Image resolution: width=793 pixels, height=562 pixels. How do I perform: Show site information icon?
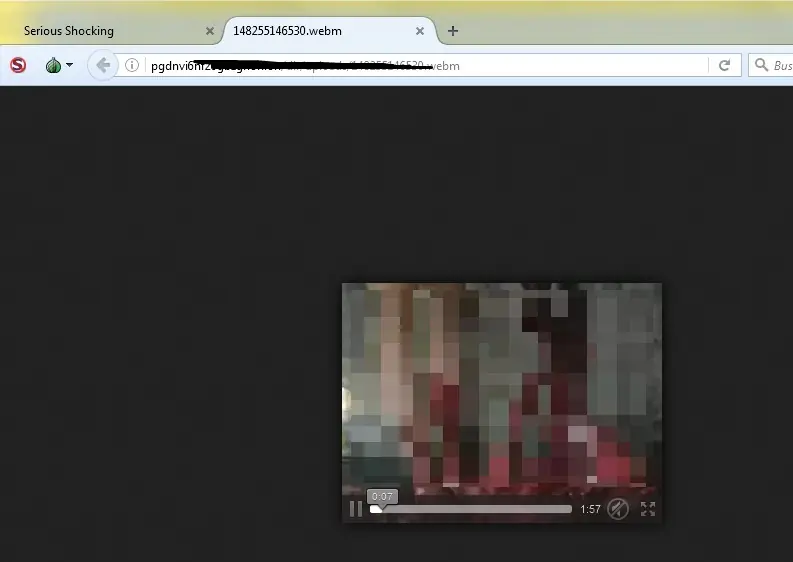(132, 65)
